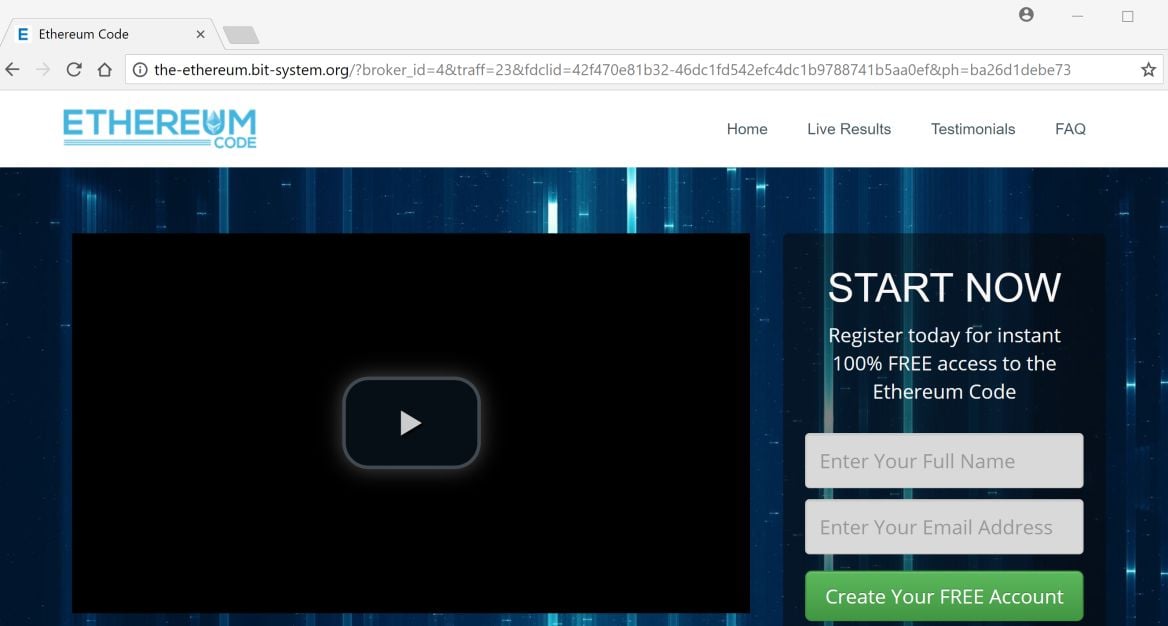Go to the browser home page icon
The image size is (1168, 626).
[104, 69]
